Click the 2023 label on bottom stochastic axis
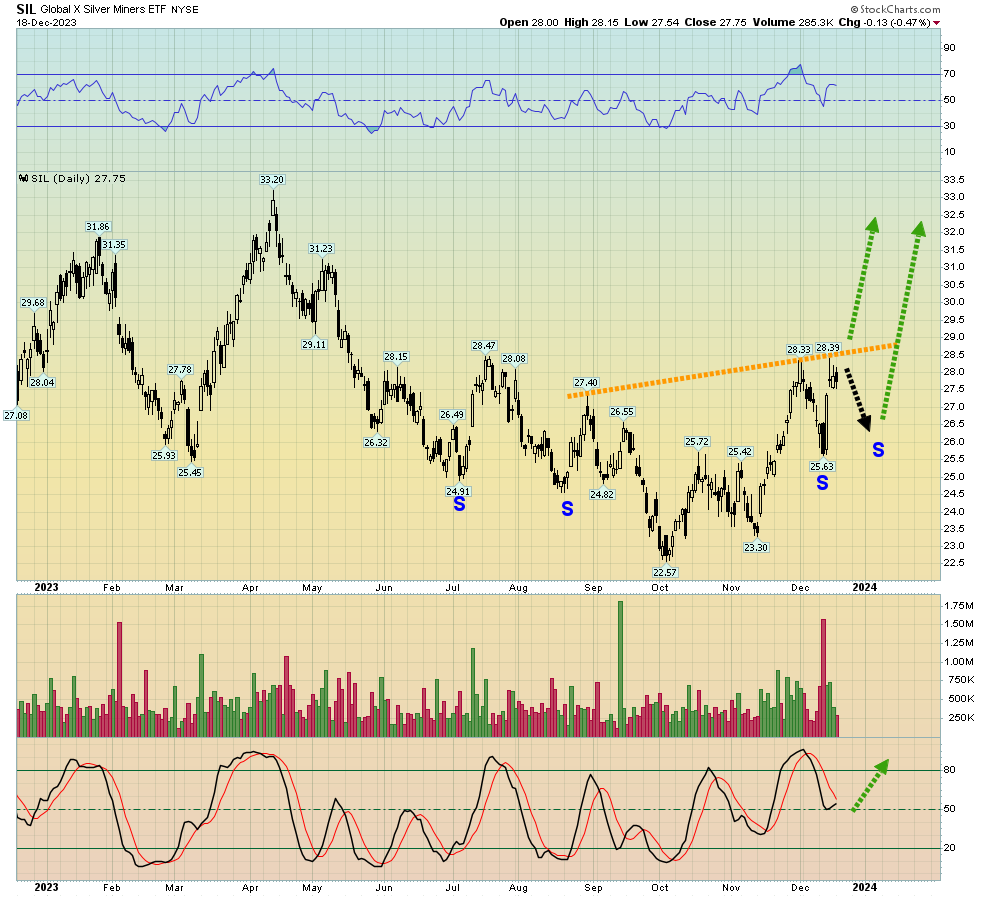The image size is (990, 897). click(x=46, y=888)
